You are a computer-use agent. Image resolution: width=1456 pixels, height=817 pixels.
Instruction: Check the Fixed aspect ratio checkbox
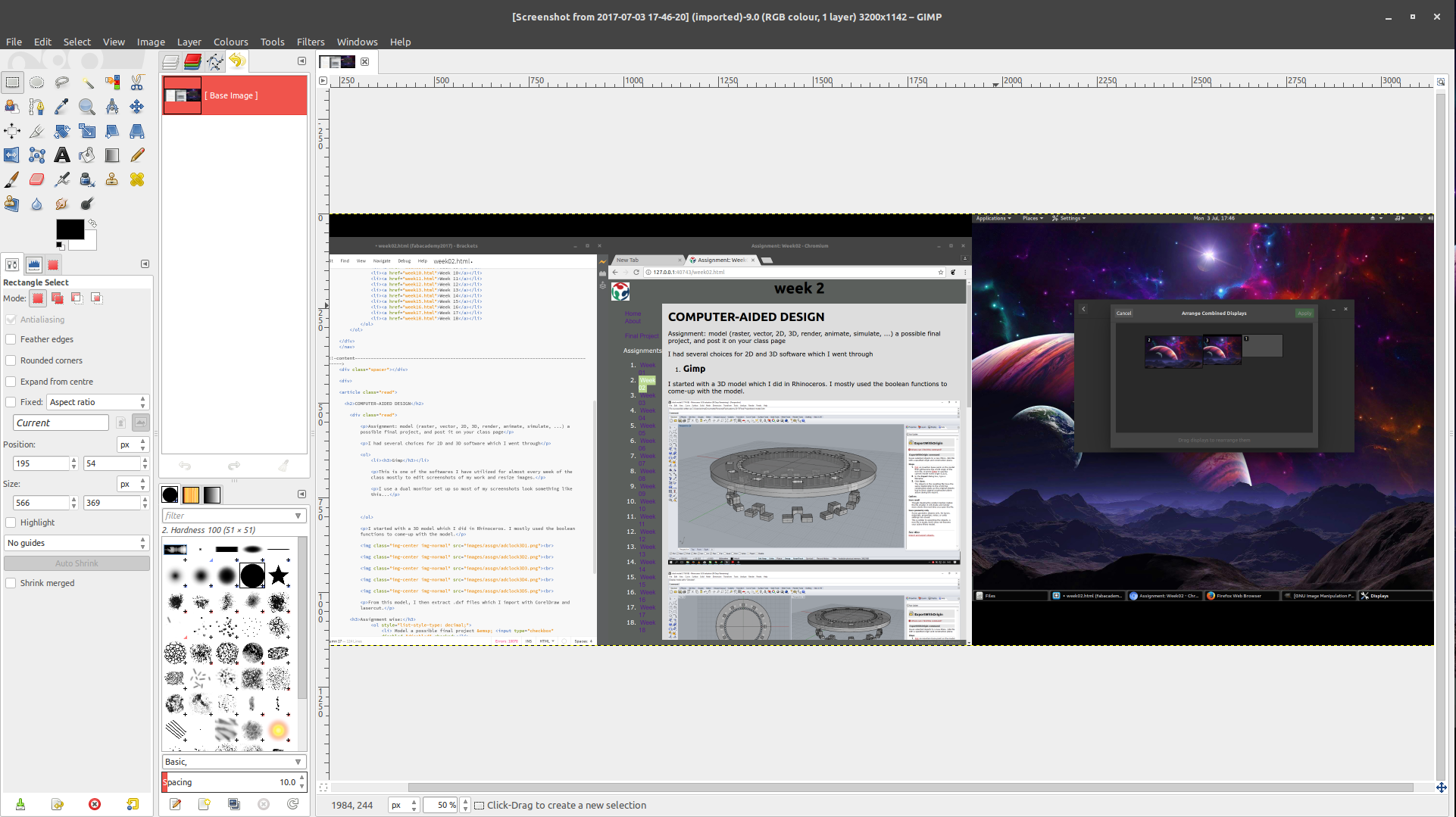tap(11, 402)
